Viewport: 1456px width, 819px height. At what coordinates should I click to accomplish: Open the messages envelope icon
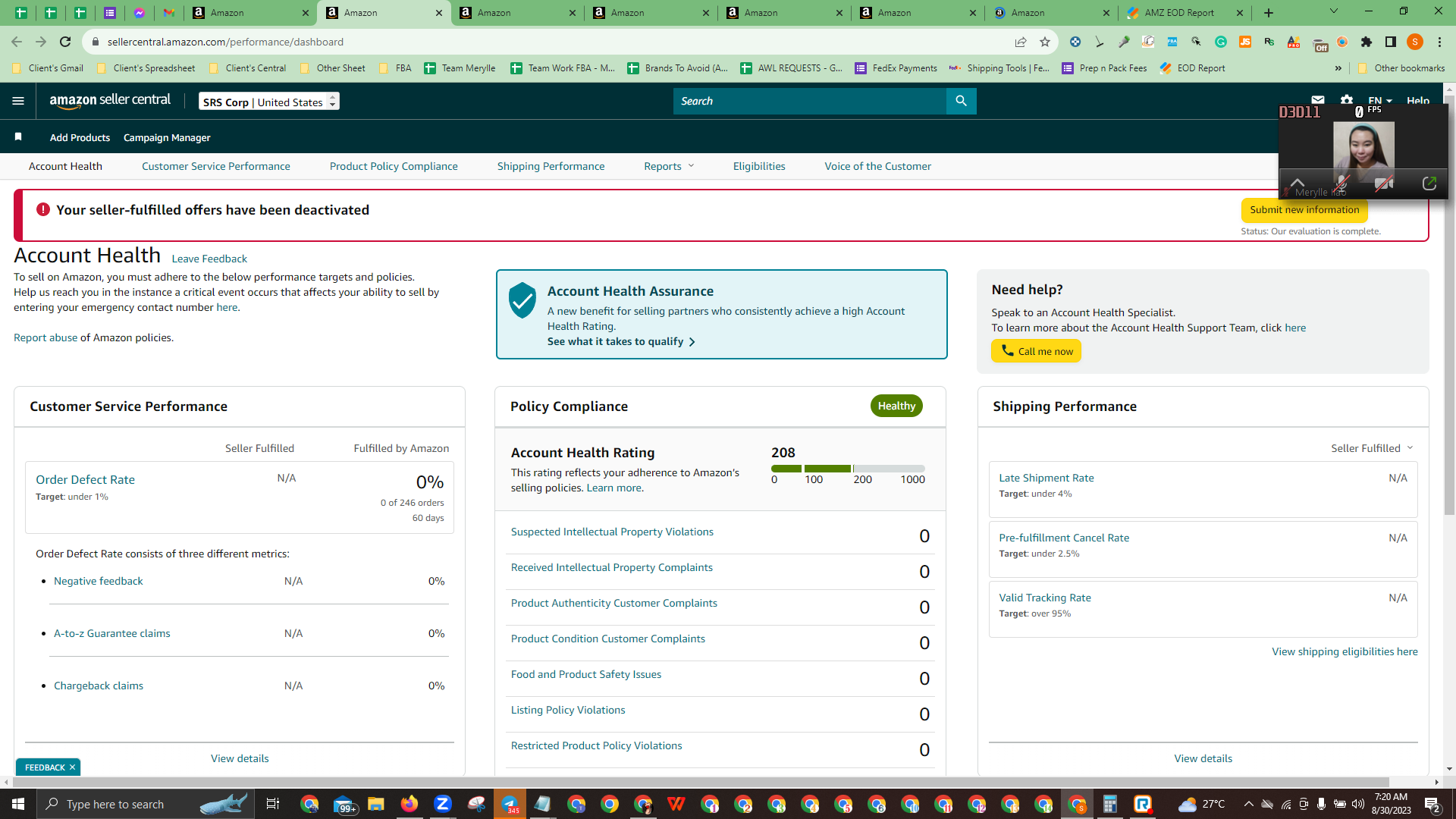click(x=1318, y=100)
